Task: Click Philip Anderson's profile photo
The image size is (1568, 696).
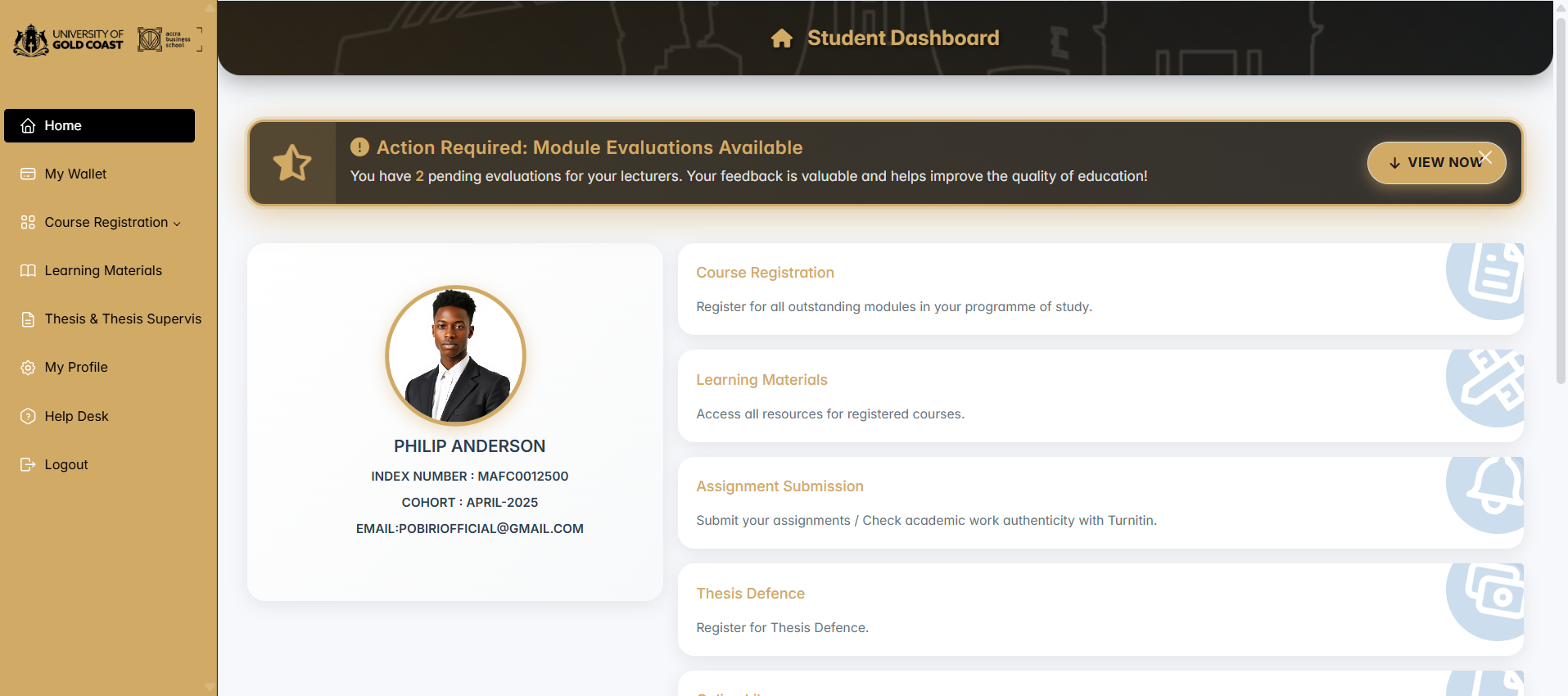Action: point(455,355)
